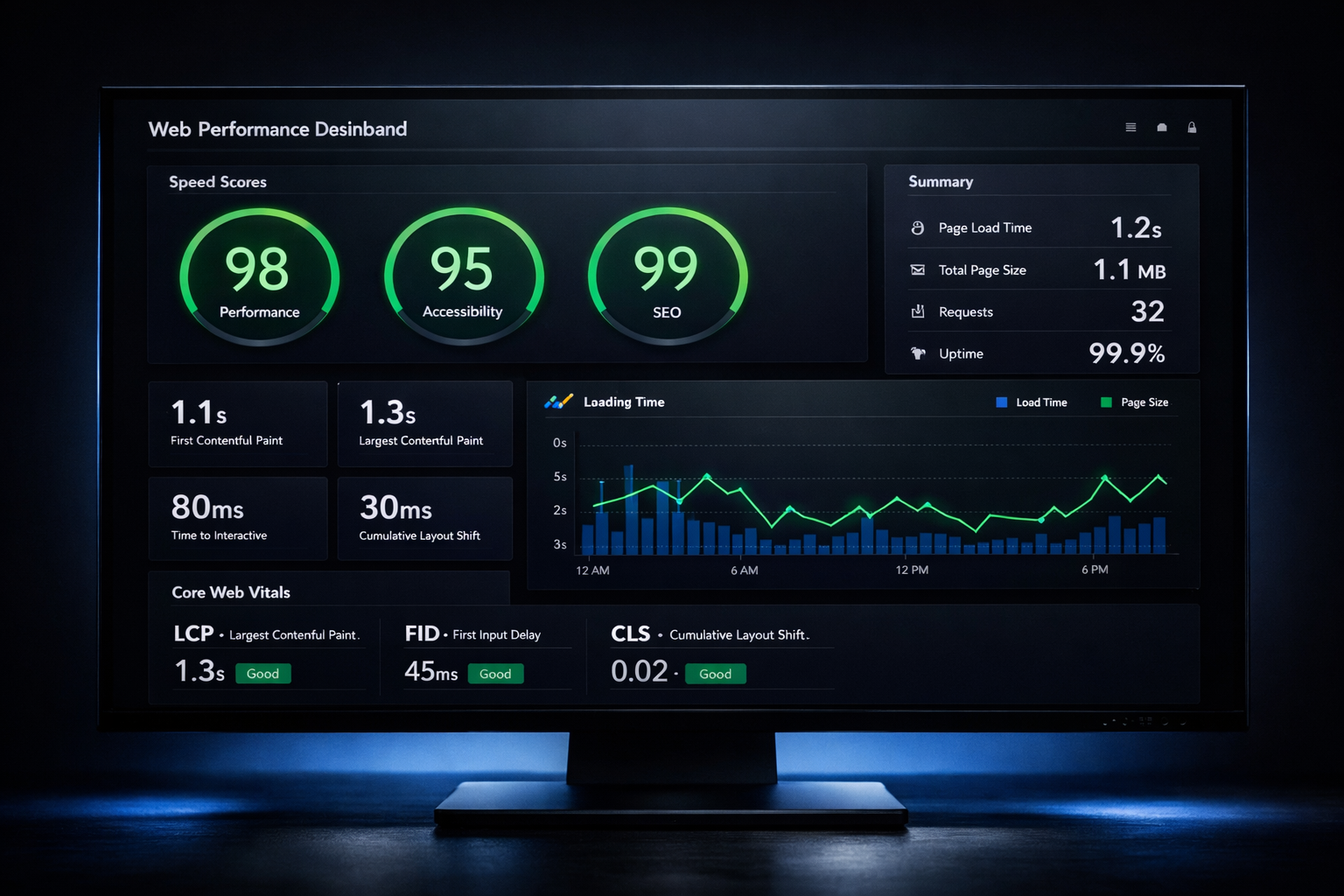Click the Good badge beside CLS 0.02
1344x896 pixels.
point(716,673)
